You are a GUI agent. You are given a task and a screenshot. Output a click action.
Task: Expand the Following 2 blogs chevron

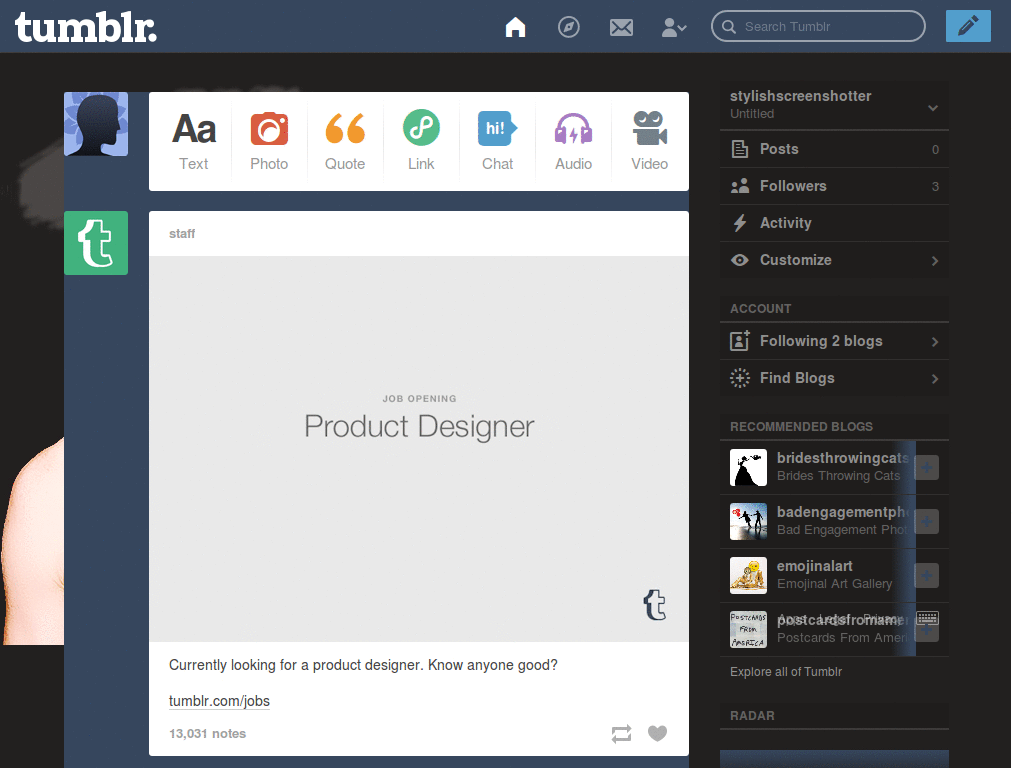(935, 342)
